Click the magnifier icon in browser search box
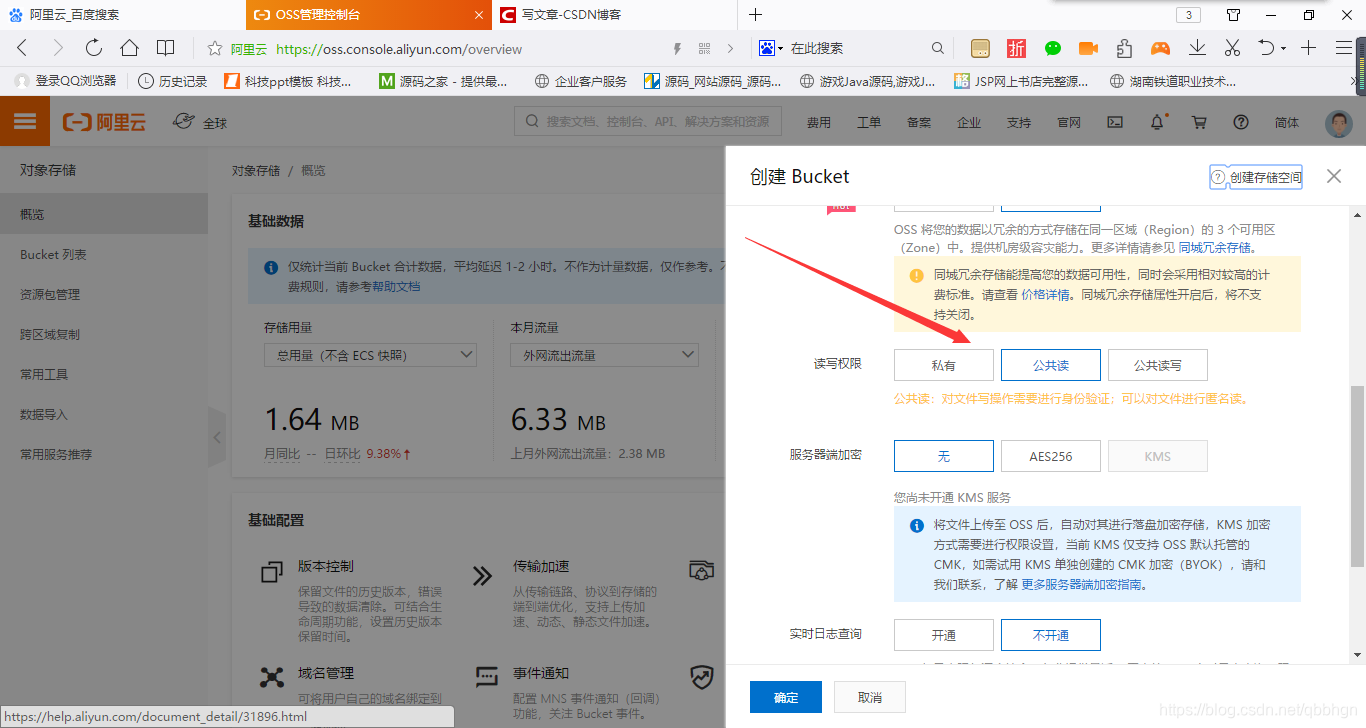 tap(937, 48)
